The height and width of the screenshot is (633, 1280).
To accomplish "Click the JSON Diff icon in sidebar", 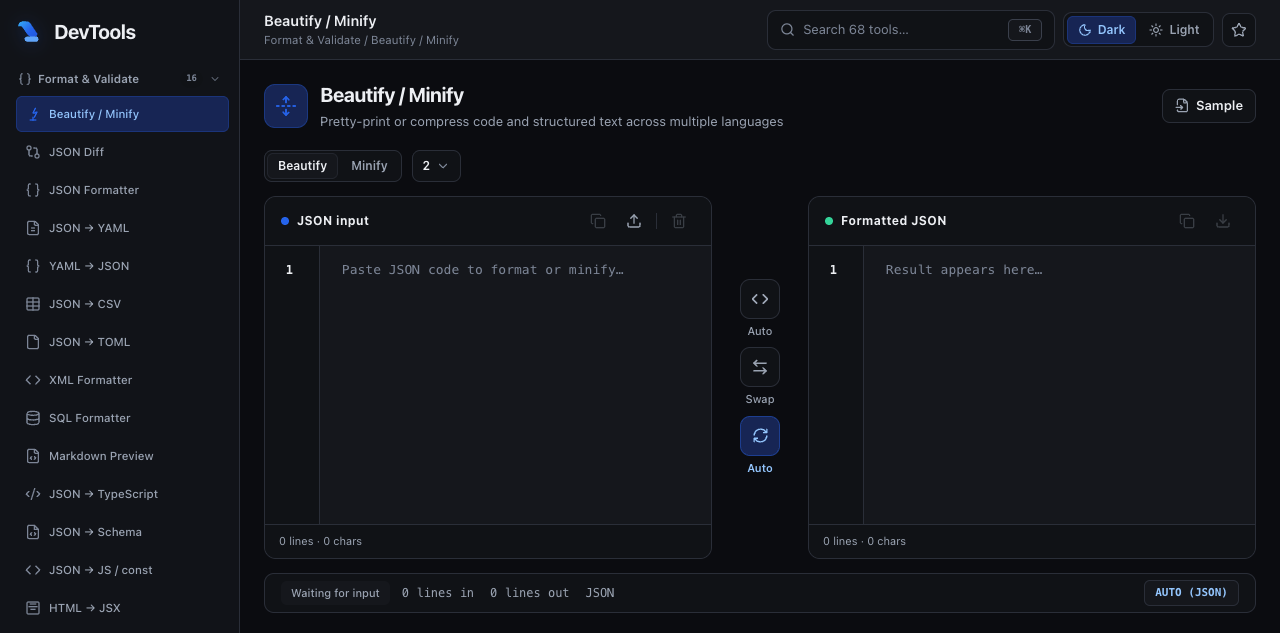I will click(x=33, y=152).
